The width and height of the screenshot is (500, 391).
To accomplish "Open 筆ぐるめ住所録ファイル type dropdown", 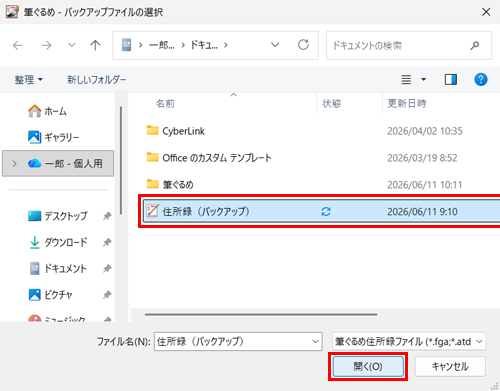I will pyautogui.click(x=409, y=341).
